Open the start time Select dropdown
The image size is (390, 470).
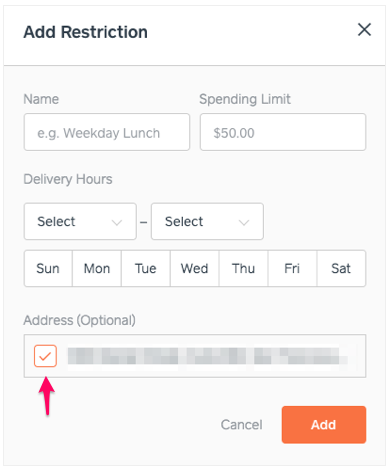click(80, 221)
